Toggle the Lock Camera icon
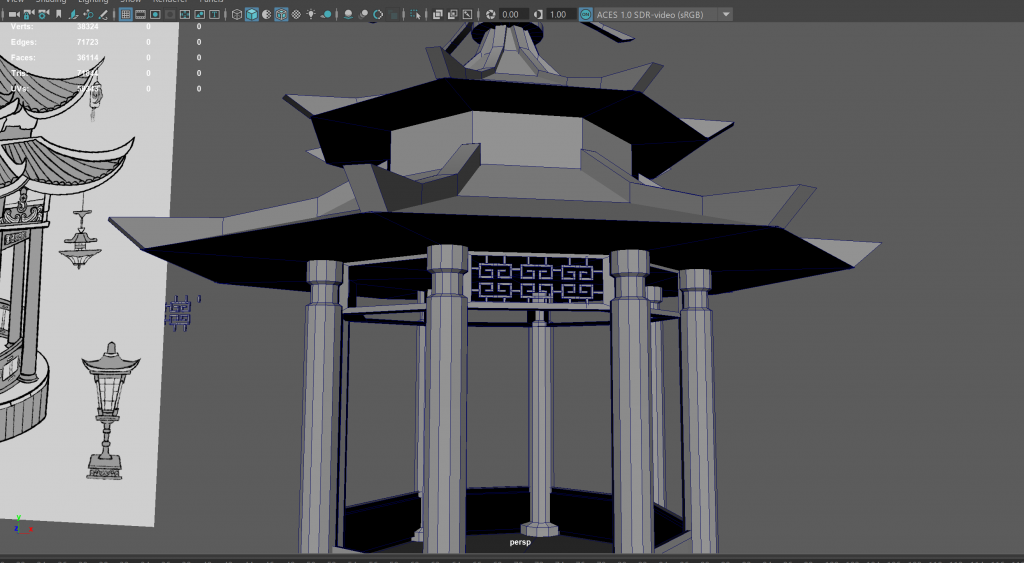The image size is (1024, 563). [29, 14]
